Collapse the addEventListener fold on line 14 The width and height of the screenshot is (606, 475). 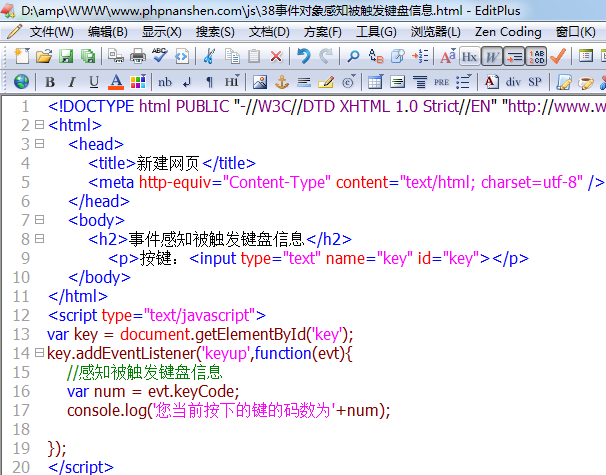point(39,353)
